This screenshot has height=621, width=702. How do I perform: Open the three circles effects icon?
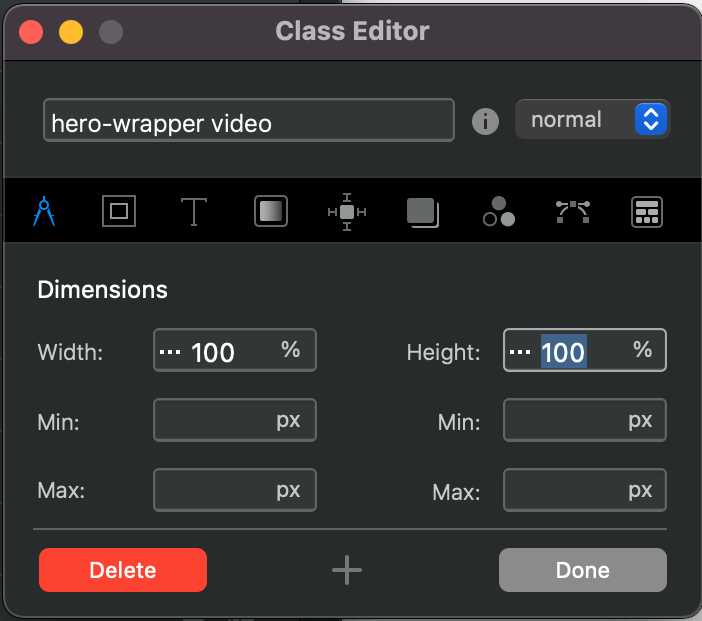point(498,212)
